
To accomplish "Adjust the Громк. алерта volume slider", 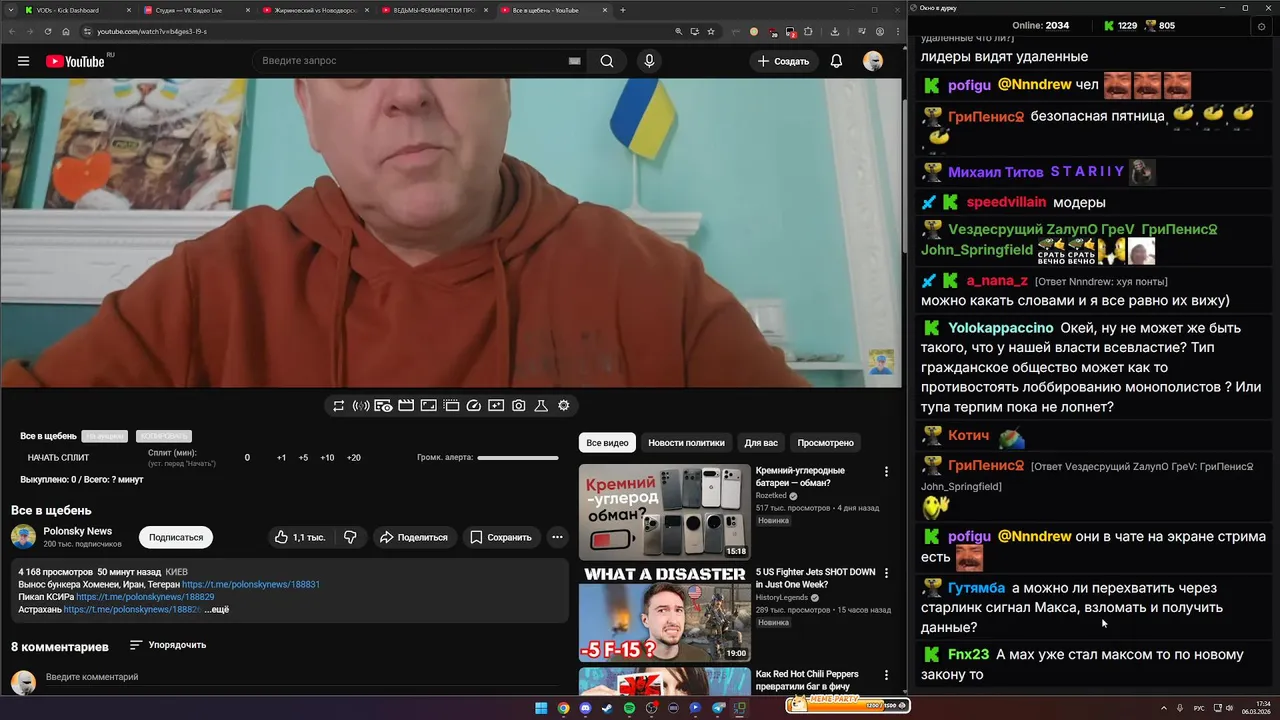I will 518,458.
